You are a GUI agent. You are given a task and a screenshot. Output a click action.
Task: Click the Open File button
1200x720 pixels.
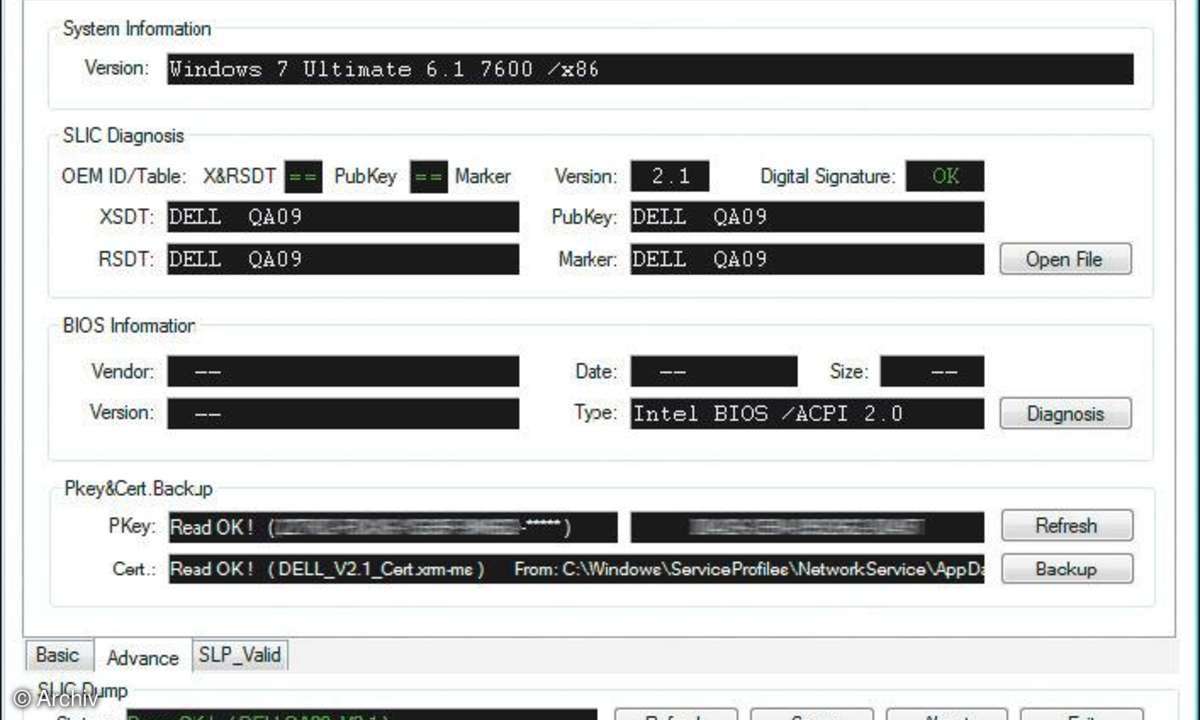(1065, 259)
